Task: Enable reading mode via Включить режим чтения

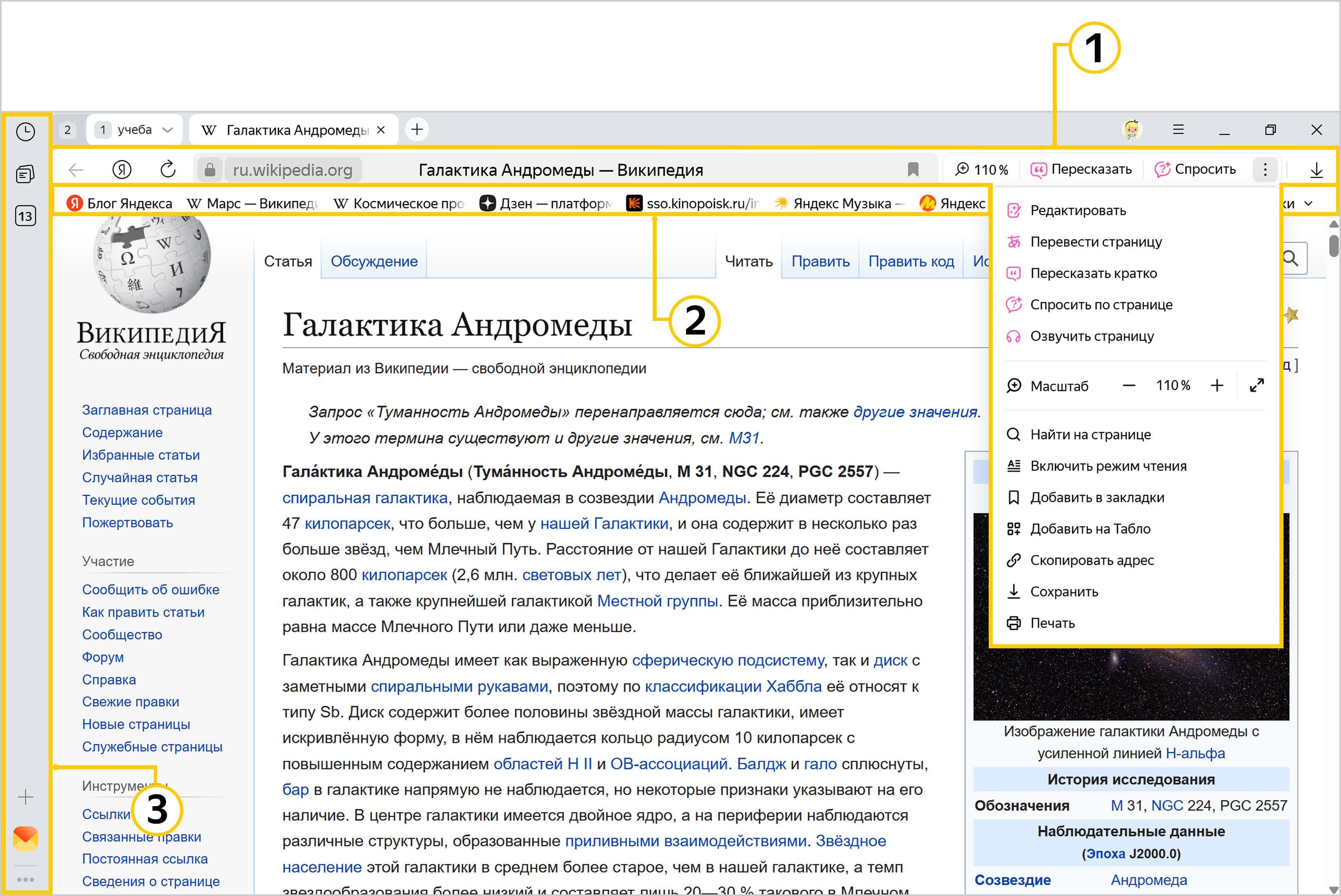Action: click(x=1108, y=466)
